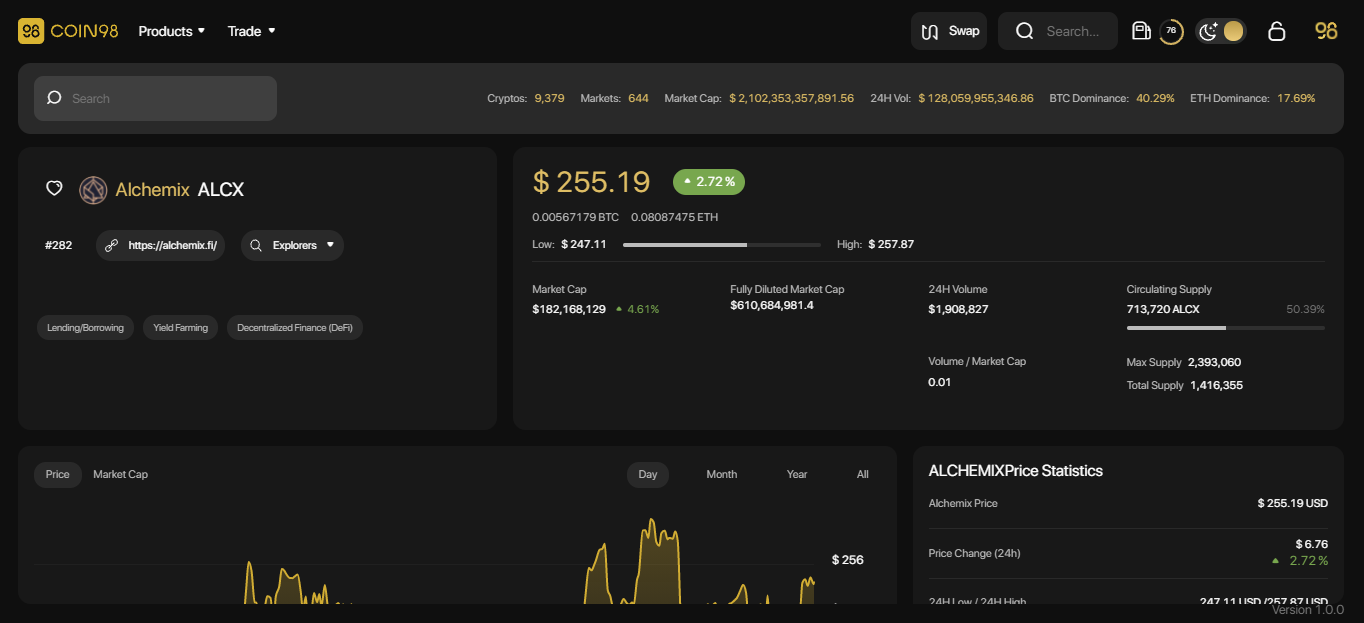Click the circular 76 gas indicator
The height and width of the screenshot is (623, 1364).
click(1171, 31)
